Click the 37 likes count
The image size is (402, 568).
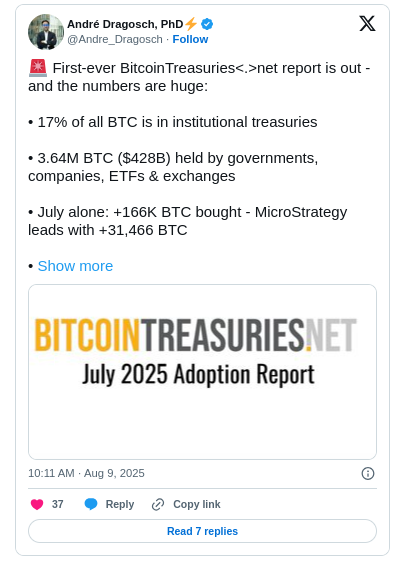(58, 504)
